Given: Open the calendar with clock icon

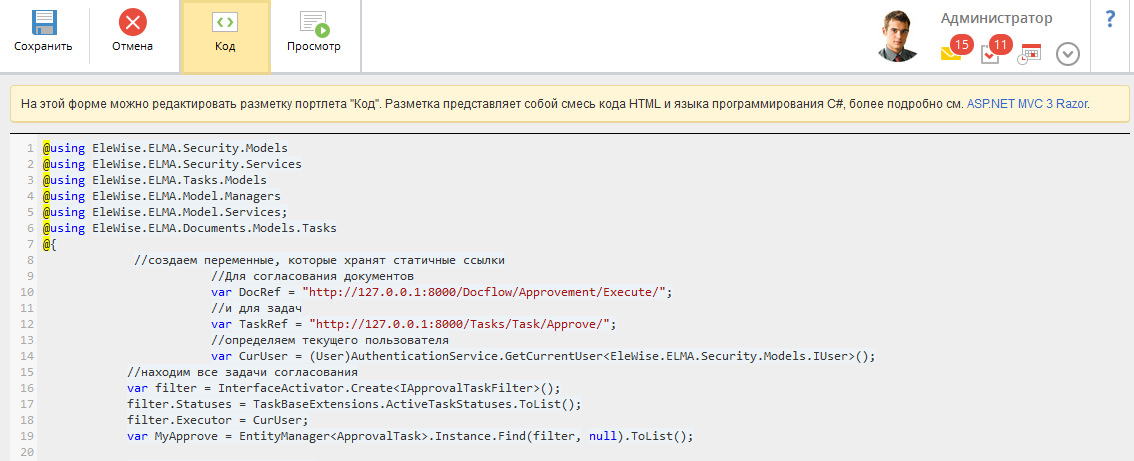Looking at the screenshot, I should (x=1029, y=54).
